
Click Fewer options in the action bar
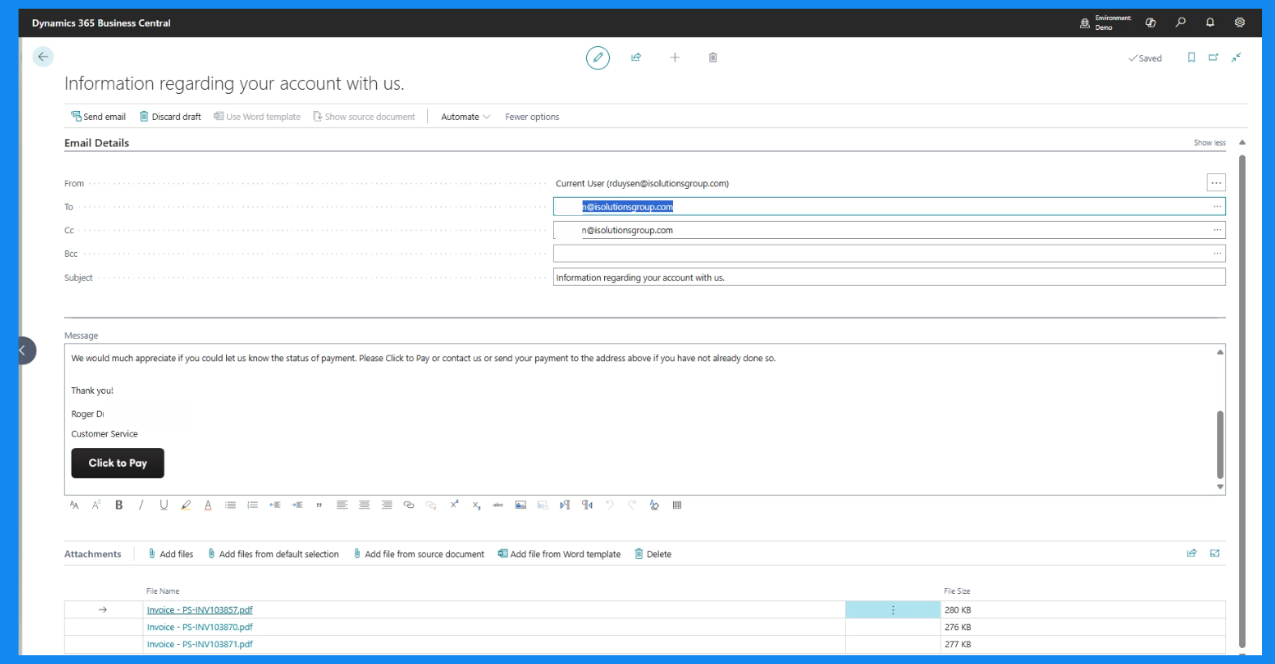pos(532,117)
